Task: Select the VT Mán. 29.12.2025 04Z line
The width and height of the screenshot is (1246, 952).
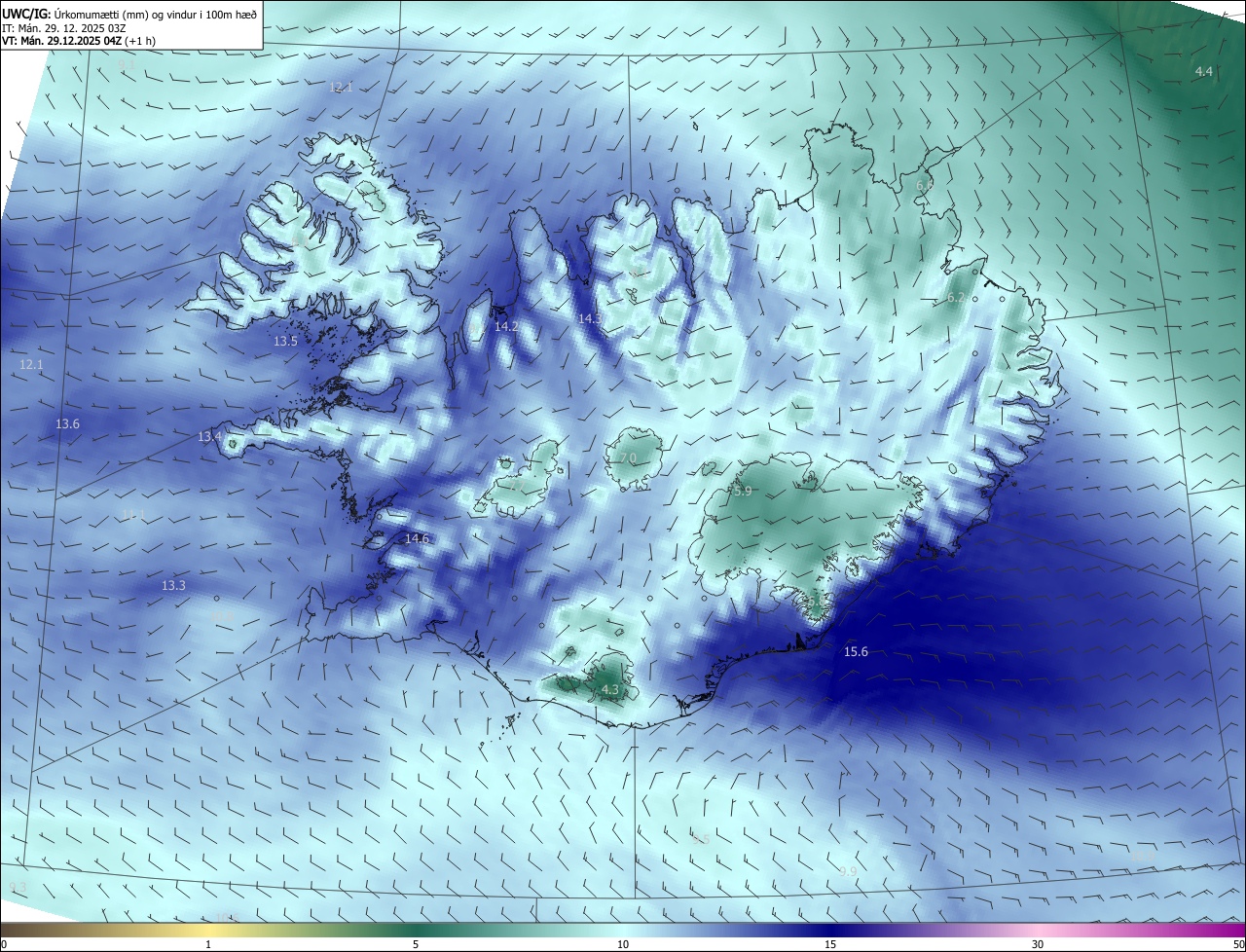Action: 79,41
